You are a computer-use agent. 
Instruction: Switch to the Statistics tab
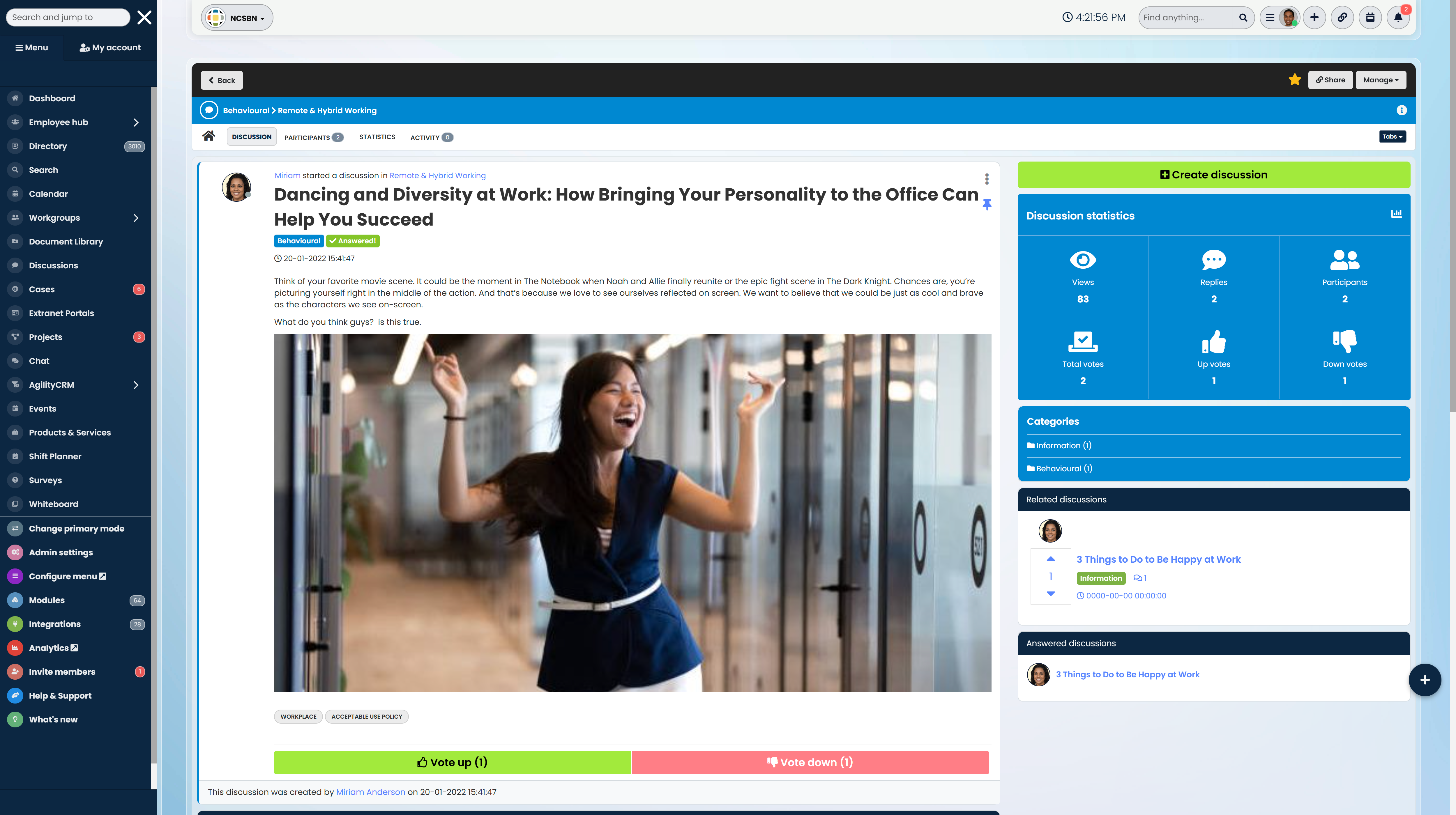pyautogui.click(x=377, y=137)
